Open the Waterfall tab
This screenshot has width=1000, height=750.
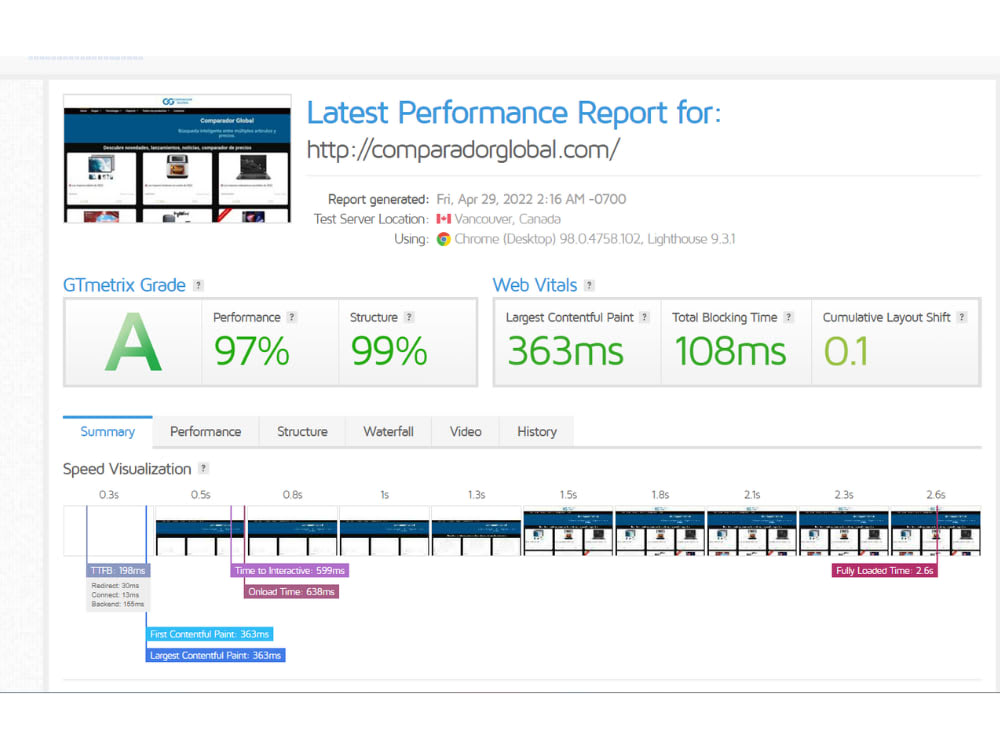coord(388,432)
